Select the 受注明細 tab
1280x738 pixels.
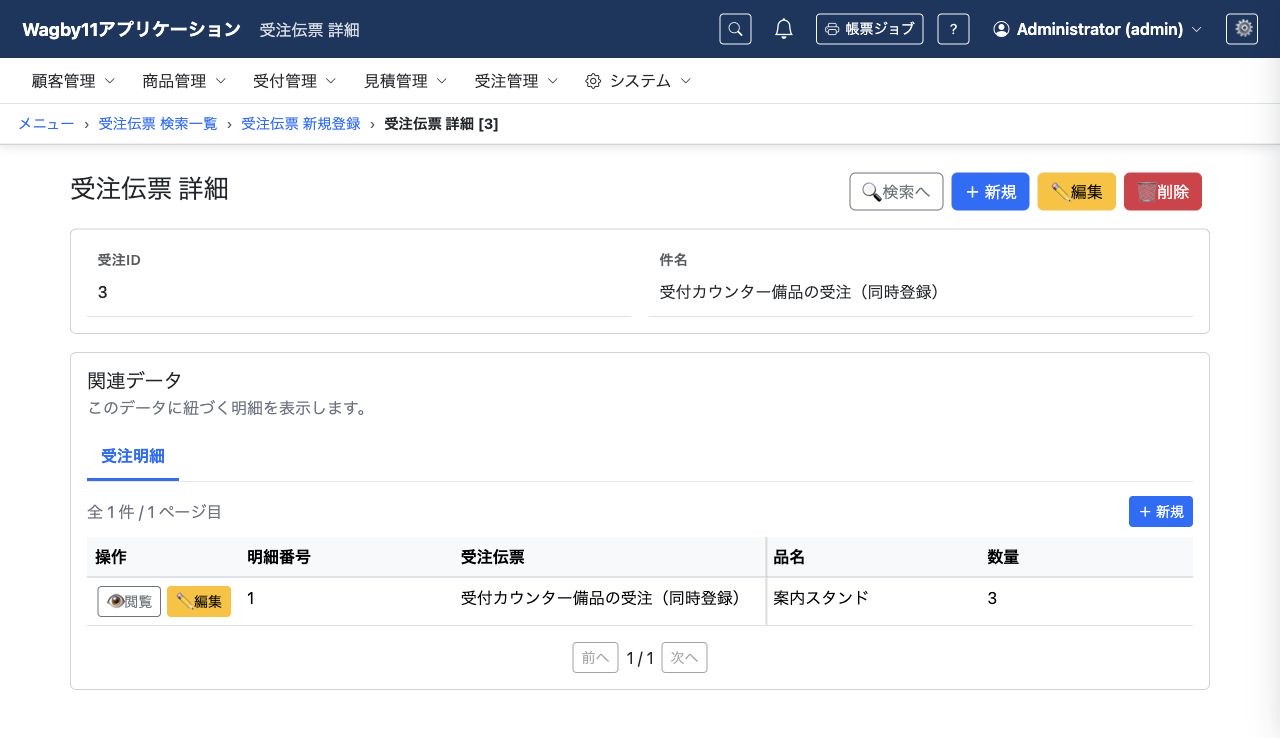(x=133, y=456)
